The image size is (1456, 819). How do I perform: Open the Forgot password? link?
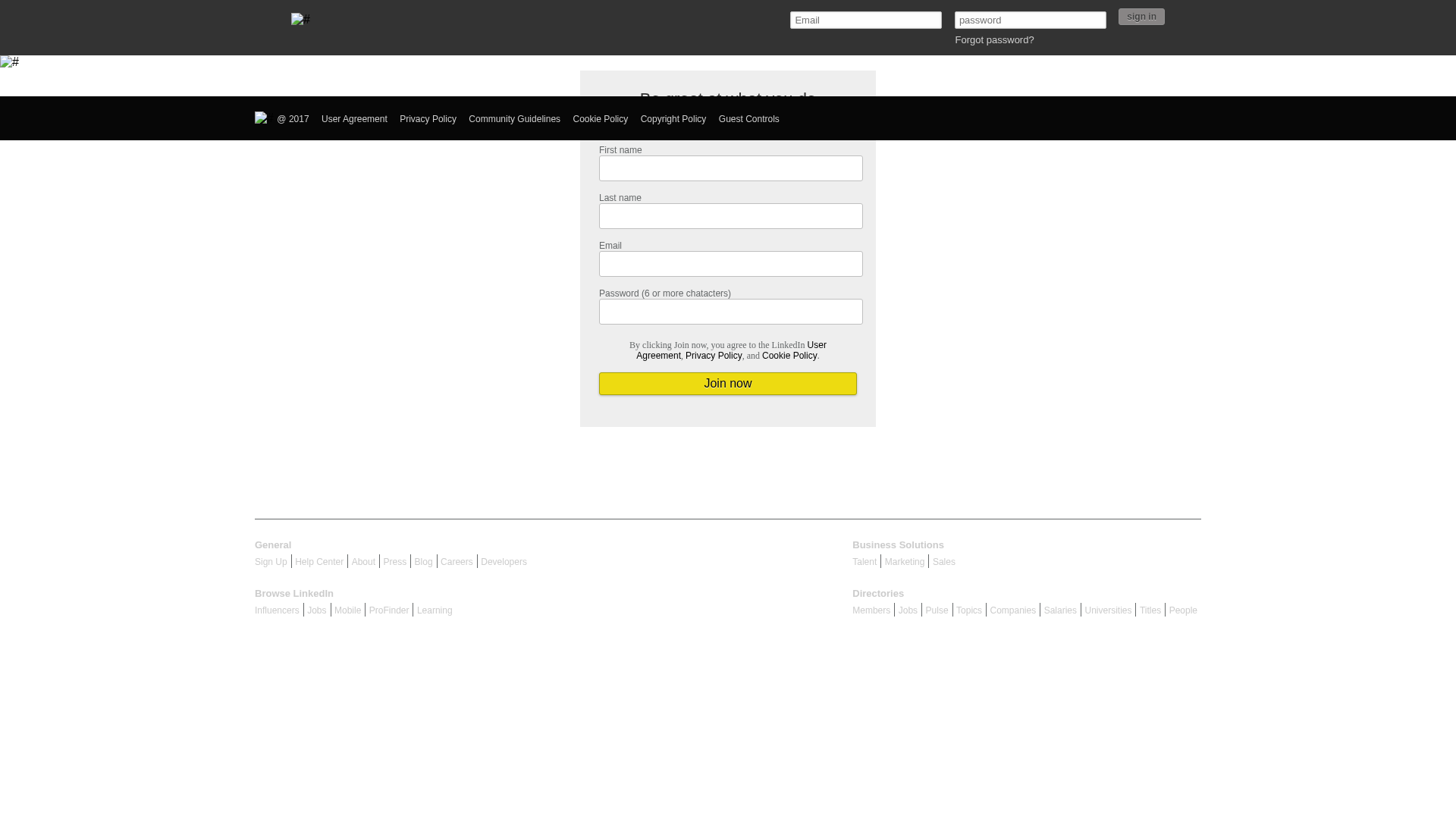[x=994, y=40]
